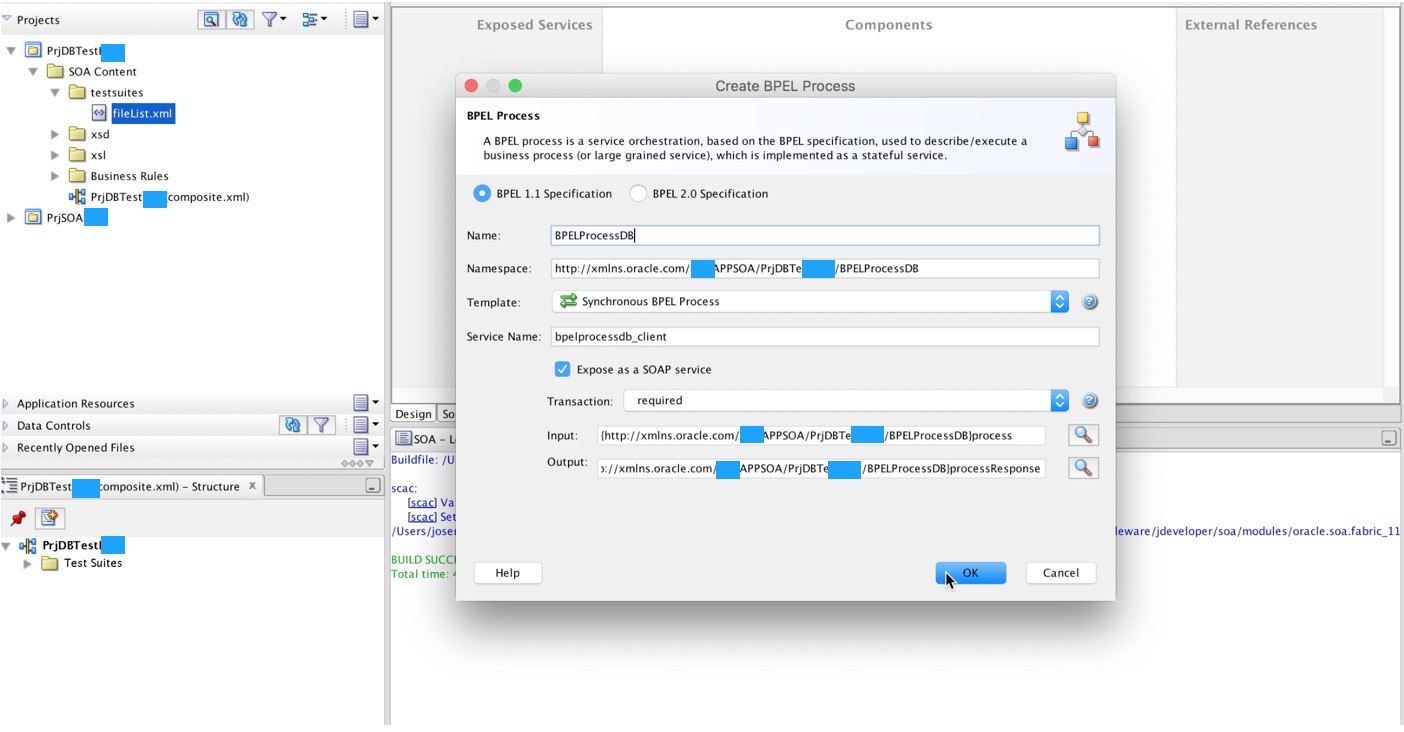Expand the Business Rules folder
Image resolution: width=1404 pixels, height=732 pixels.
55,176
